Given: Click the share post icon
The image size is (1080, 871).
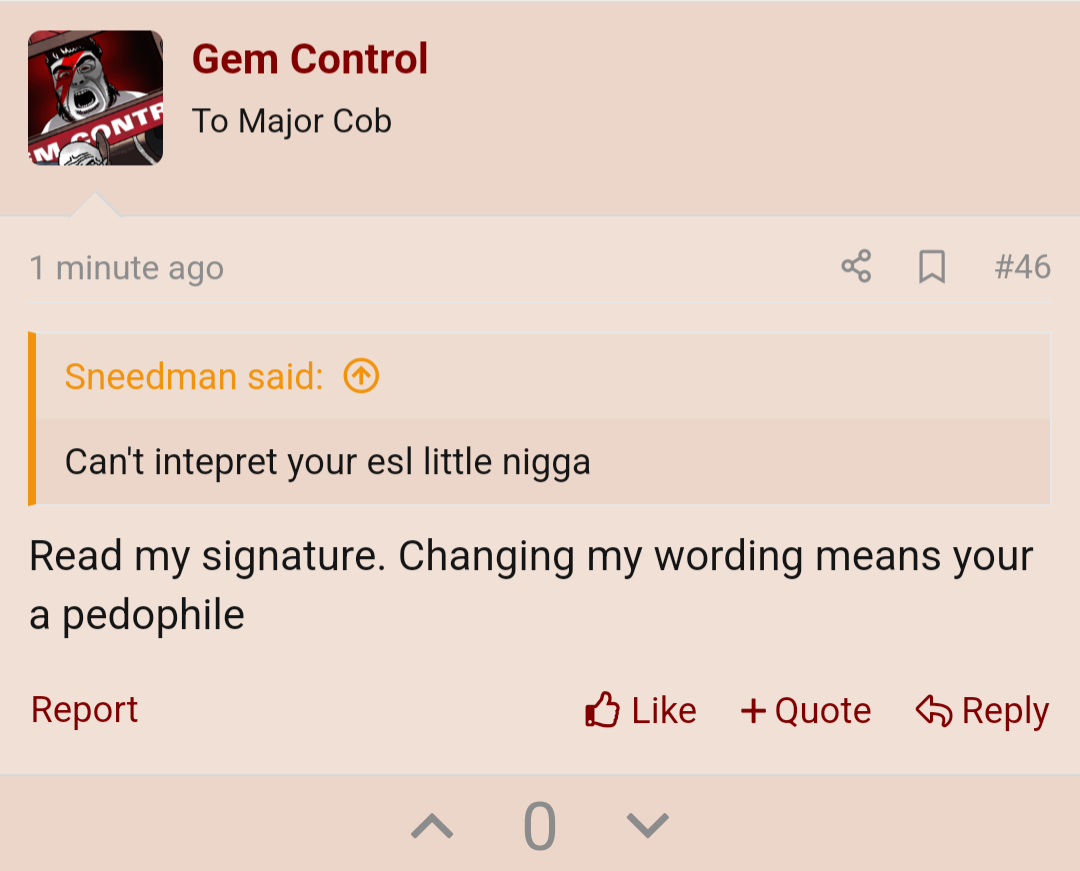Looking at the screenshot, I should (856, 266).
